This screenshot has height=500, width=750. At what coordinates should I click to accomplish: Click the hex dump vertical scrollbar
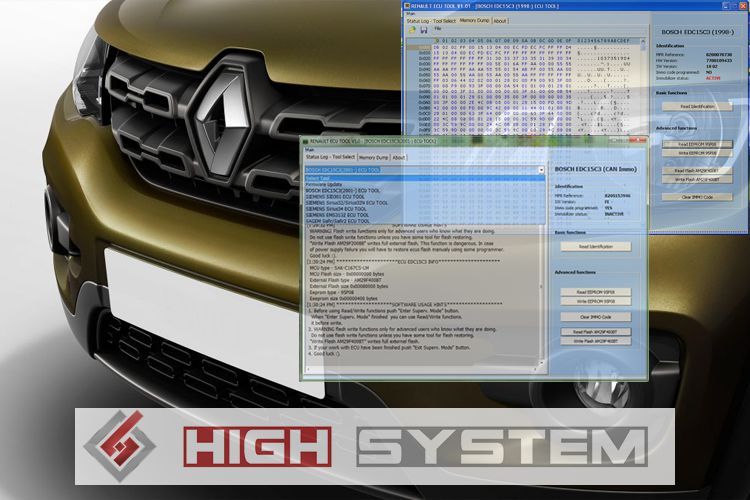642,86
